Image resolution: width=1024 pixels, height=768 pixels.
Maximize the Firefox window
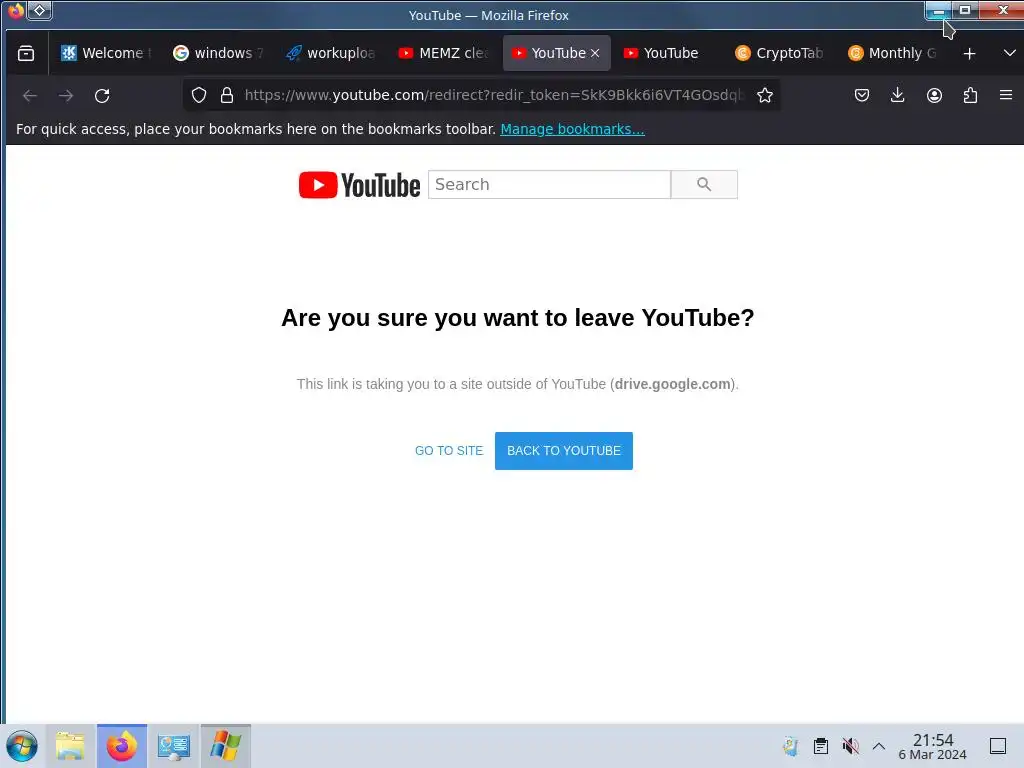965,10
